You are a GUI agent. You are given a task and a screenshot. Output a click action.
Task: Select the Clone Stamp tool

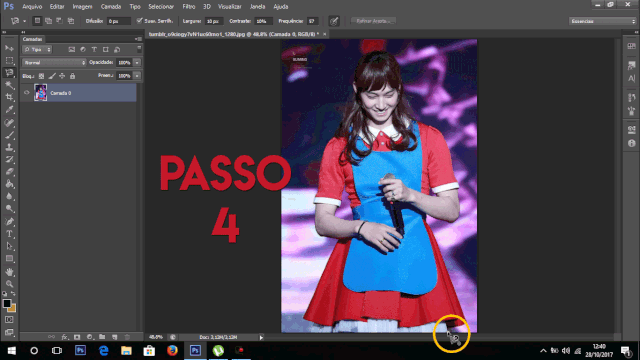[x=9, y=147]
